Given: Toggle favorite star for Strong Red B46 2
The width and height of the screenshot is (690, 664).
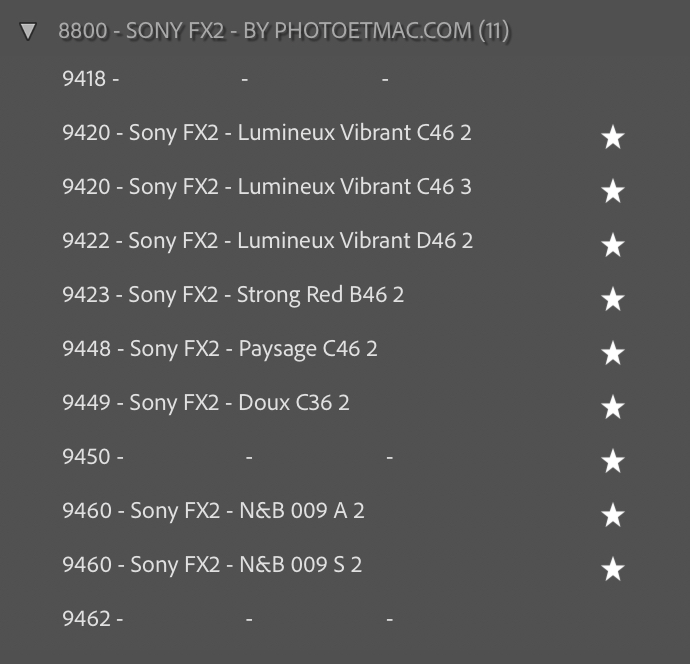Looking at the screenshot, I should click(x=613, y=300).
